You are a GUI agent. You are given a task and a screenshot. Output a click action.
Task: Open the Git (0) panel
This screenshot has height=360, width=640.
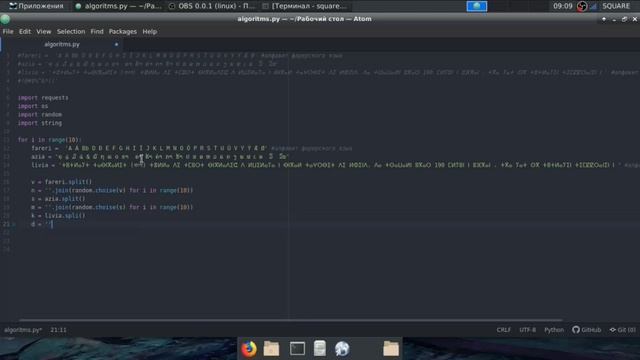(622, 330)
